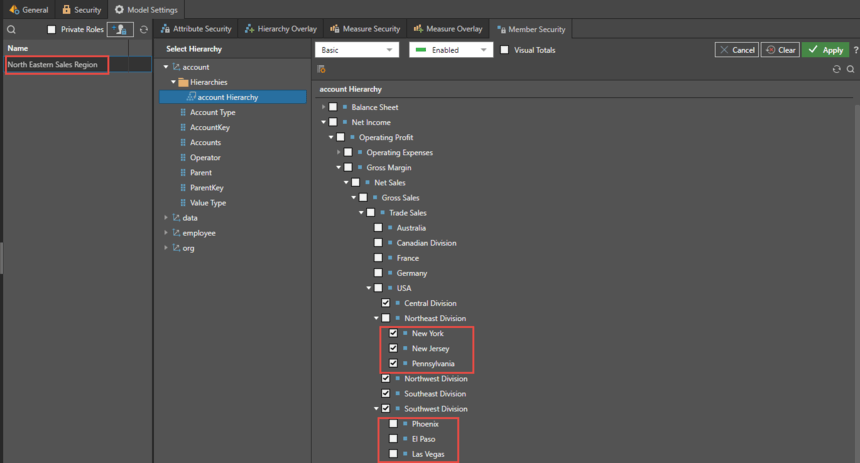Click the account table icon
Image resolution: width=860 pixels, height=463 pixels.
pyautogui.click(x=176, y=67)
